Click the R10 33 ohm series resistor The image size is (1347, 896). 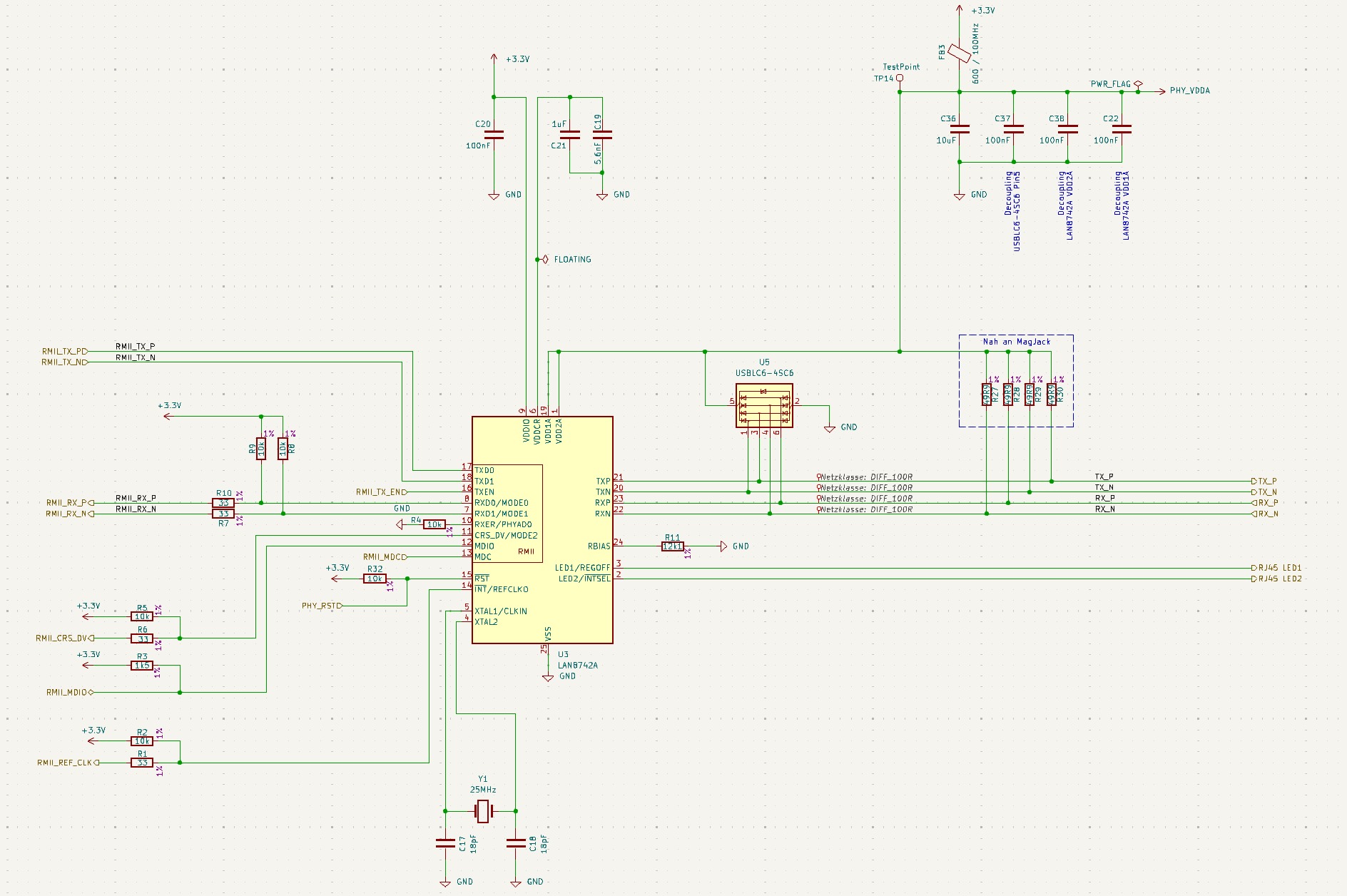click(223, 503)
